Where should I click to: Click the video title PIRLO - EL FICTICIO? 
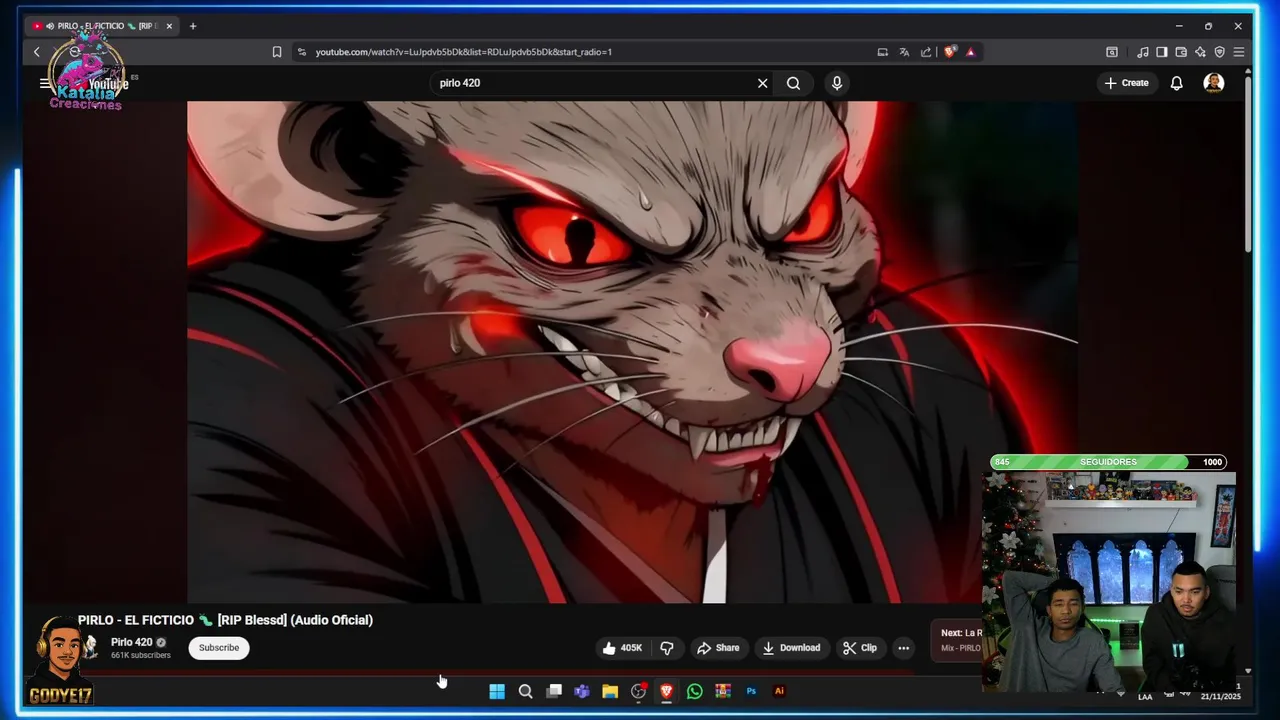[x=225, y=620]
